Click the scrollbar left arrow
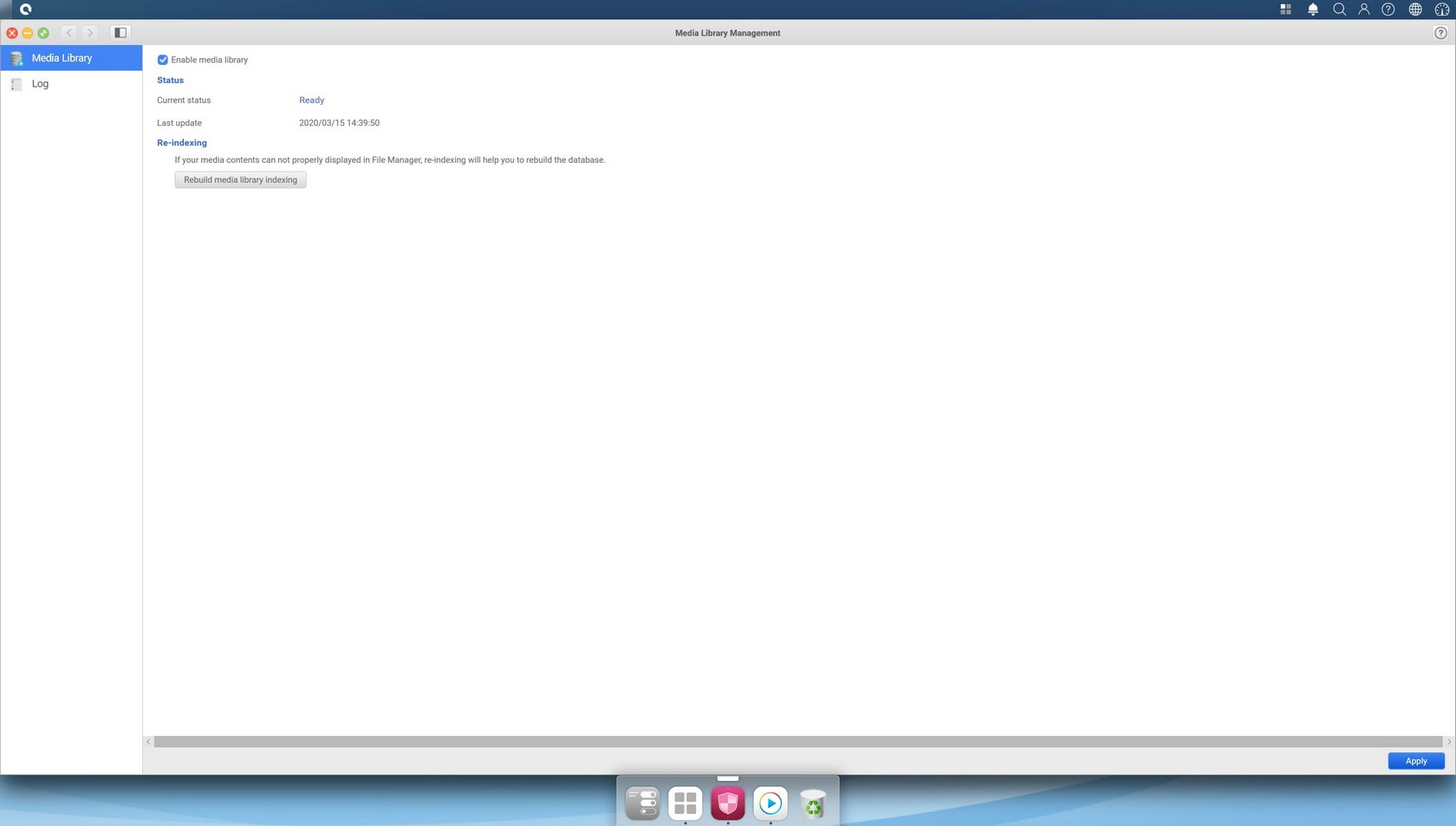 pyautogui.click(x=148, y=742)
